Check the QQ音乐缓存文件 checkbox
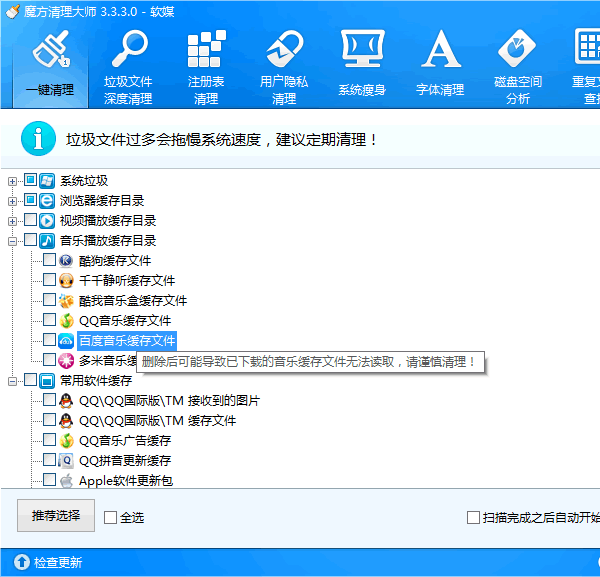The width and height of the screenshot is (600, 577). (x=49, y=320)
